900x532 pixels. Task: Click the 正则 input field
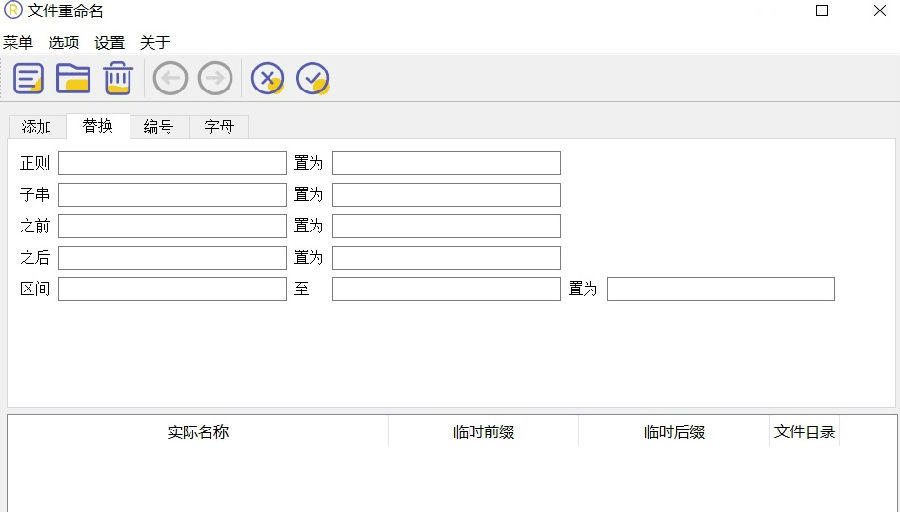click(172, 163)
